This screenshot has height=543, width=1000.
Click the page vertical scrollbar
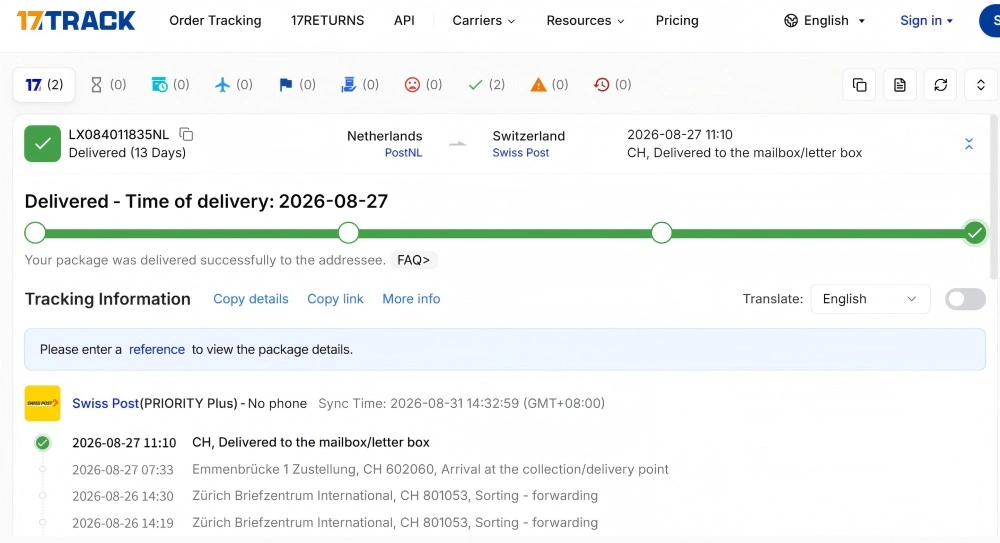[994, 198]
